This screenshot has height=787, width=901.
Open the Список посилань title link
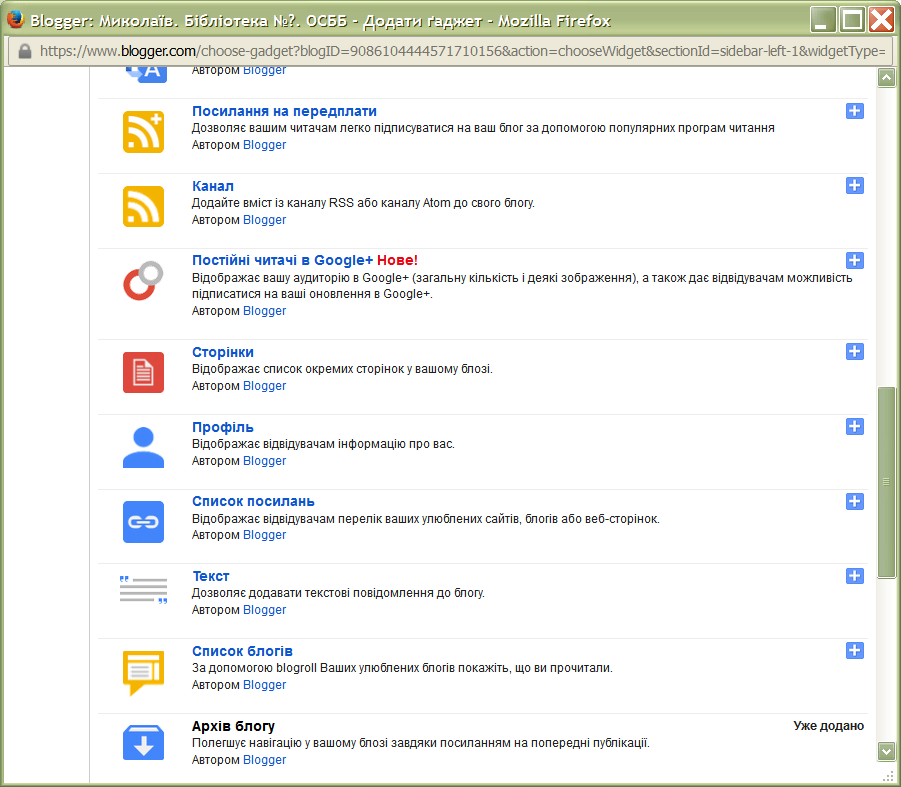253,501
